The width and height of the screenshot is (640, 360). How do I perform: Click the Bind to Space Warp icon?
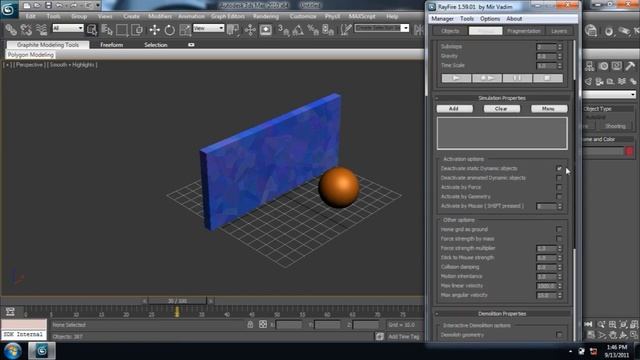click(x=41, y=30)
